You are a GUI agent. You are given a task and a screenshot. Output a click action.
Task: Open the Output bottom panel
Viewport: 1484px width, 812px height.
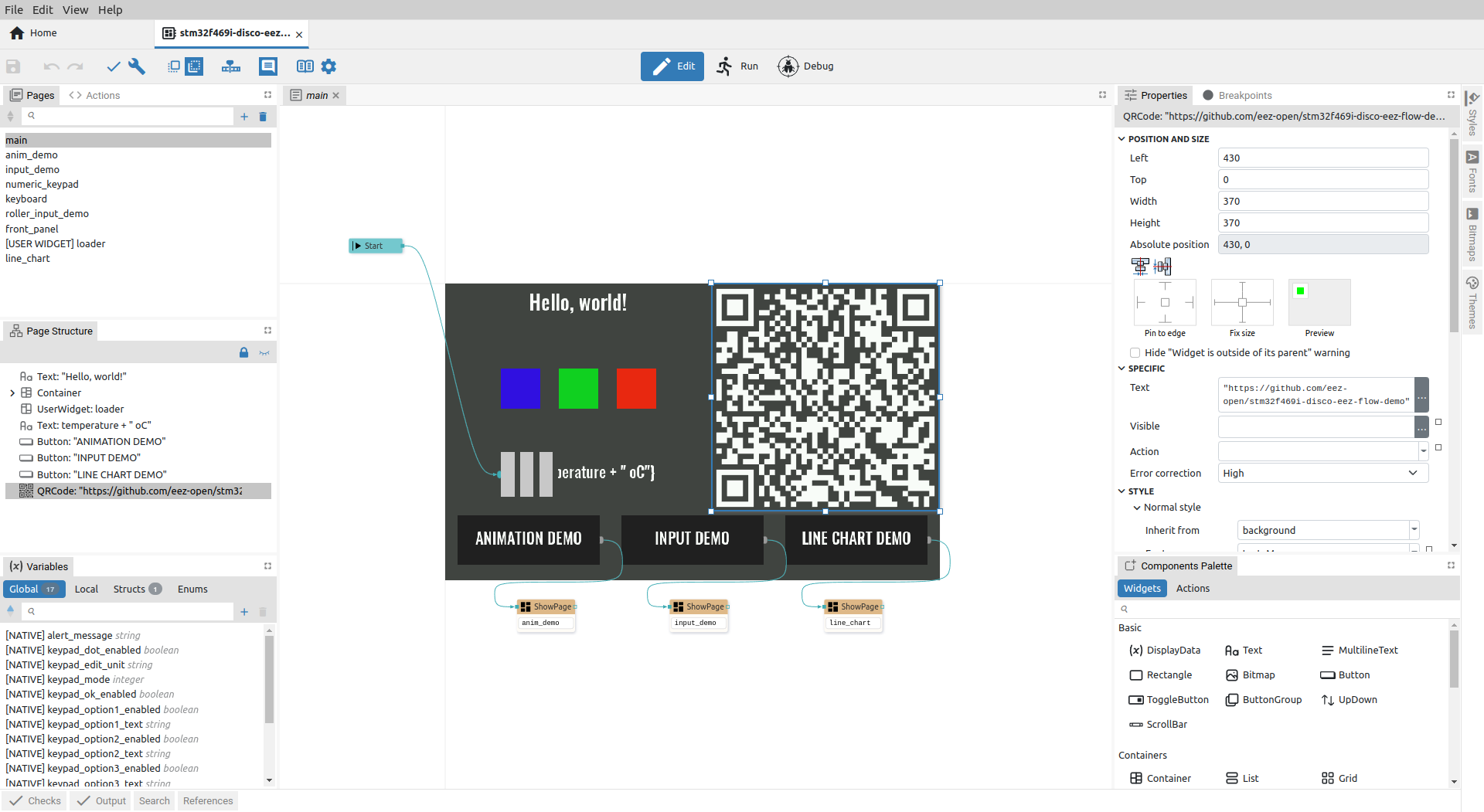click(x=101, y=801)
